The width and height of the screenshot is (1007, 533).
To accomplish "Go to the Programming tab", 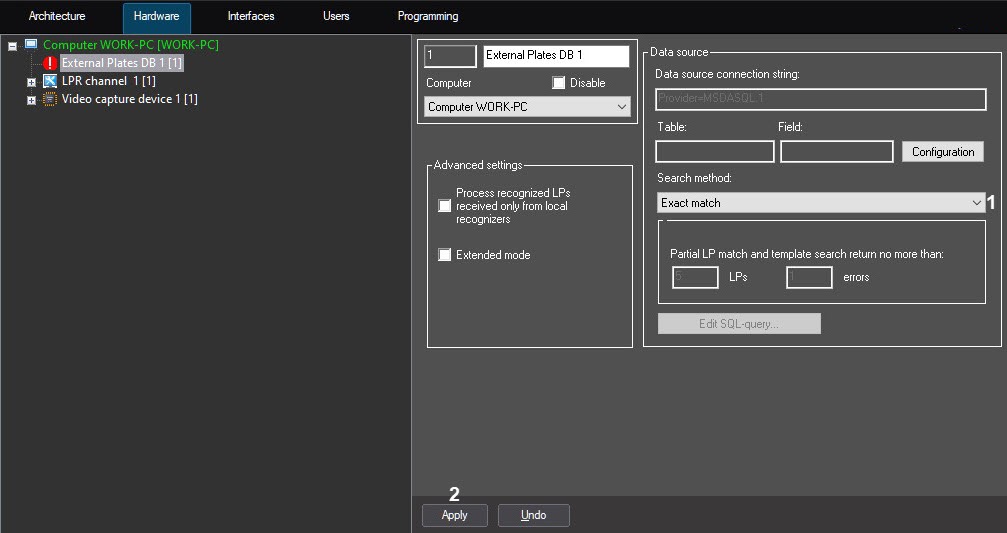I will tap(428, 17).
